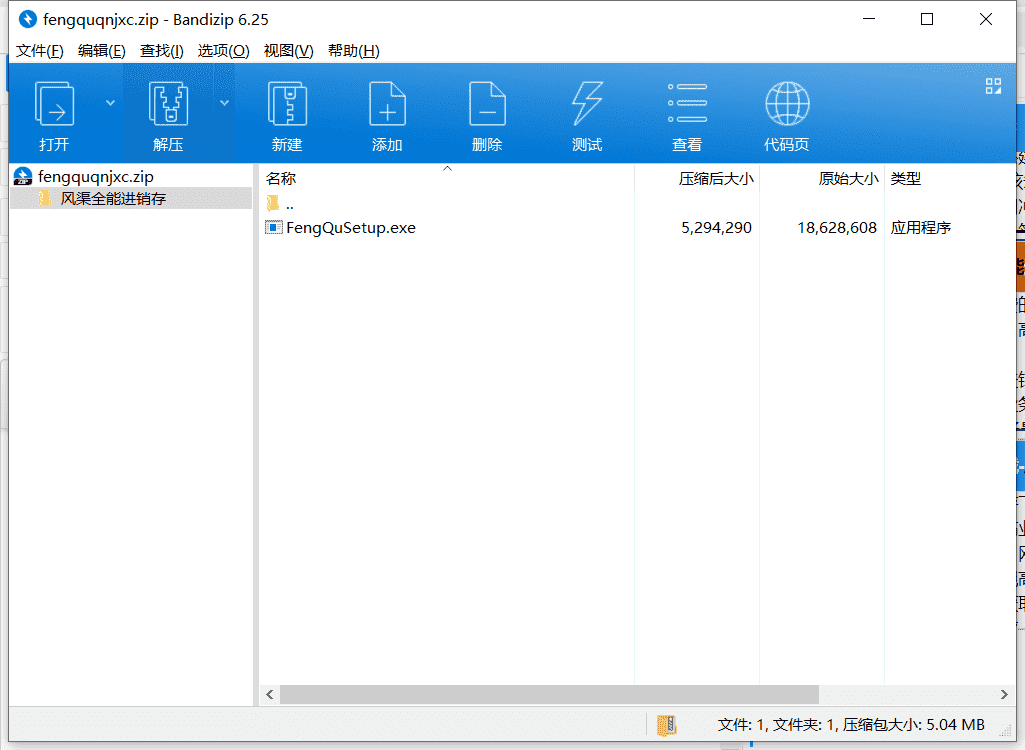Open the 编辑(E) menu
Image resolution: width=1025 pixels, height=750 pixels.
(101, 51)
